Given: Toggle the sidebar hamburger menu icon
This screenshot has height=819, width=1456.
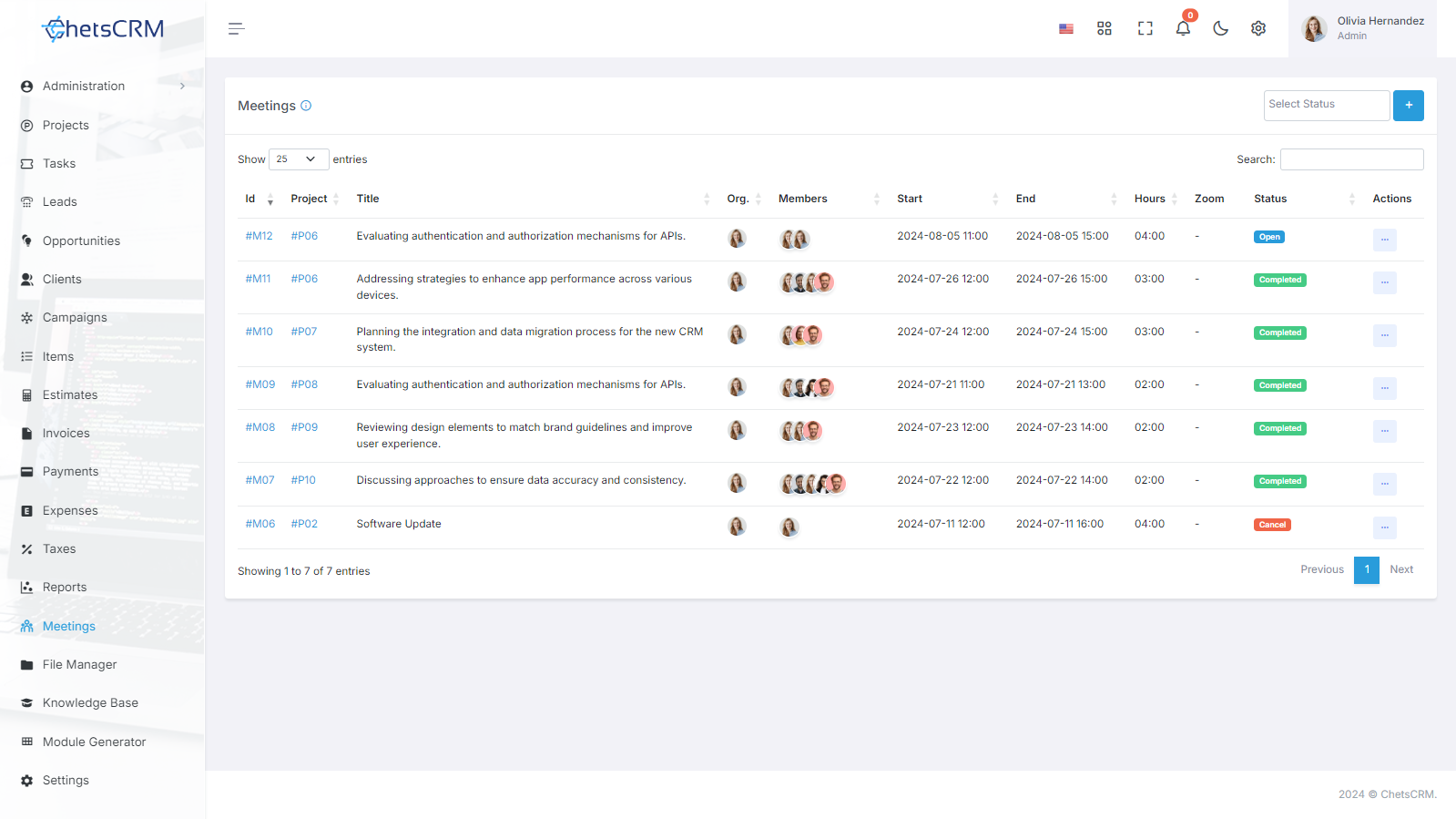Looking at the screenshot, I should pos(237,29).
